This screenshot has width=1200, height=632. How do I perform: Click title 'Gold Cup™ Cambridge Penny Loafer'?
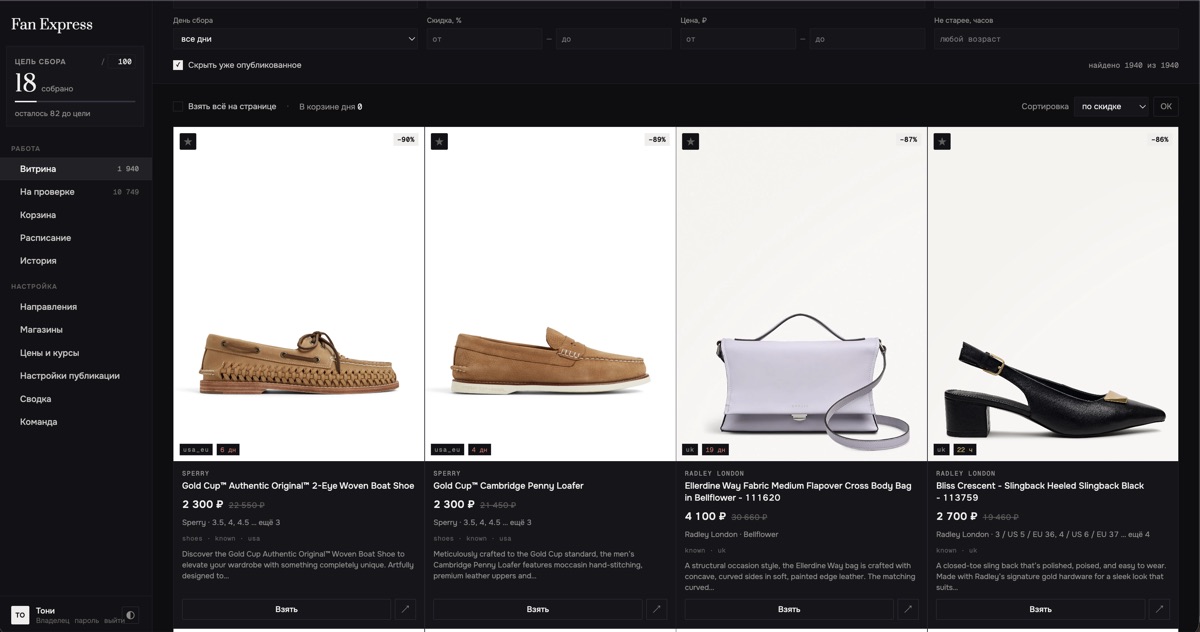[508, 486]
